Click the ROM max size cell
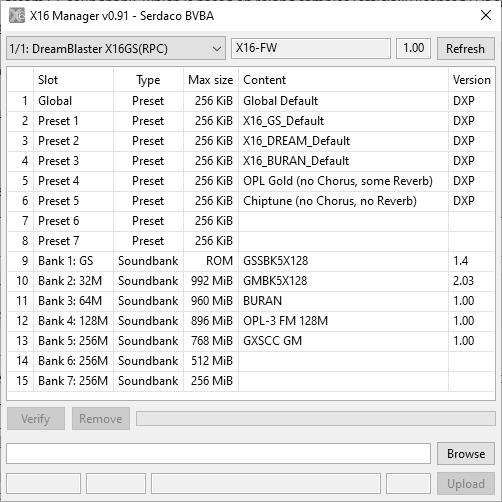502x502 pixels. (x=211, y=261)
